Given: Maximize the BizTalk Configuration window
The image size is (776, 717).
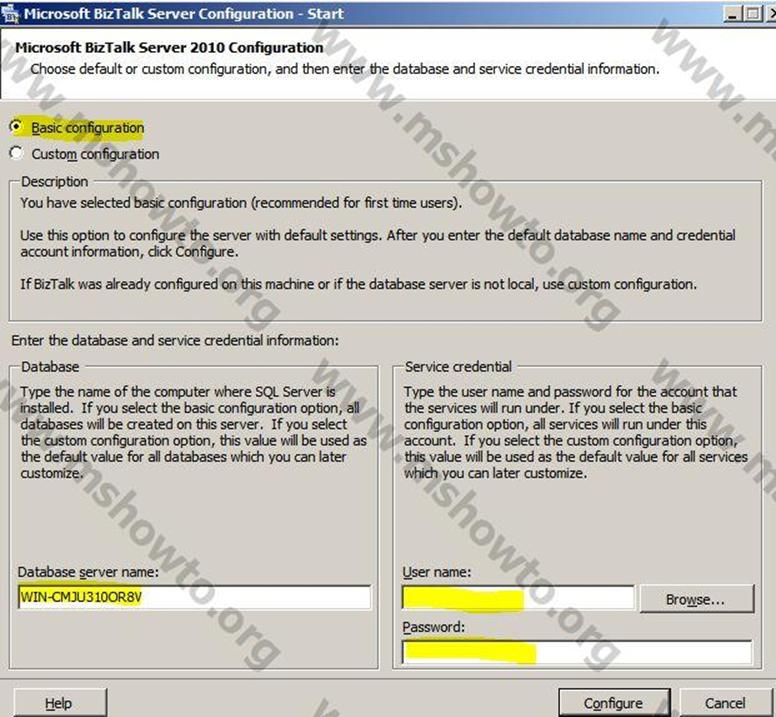Looking at the screenshot, I should pos(753,13).
